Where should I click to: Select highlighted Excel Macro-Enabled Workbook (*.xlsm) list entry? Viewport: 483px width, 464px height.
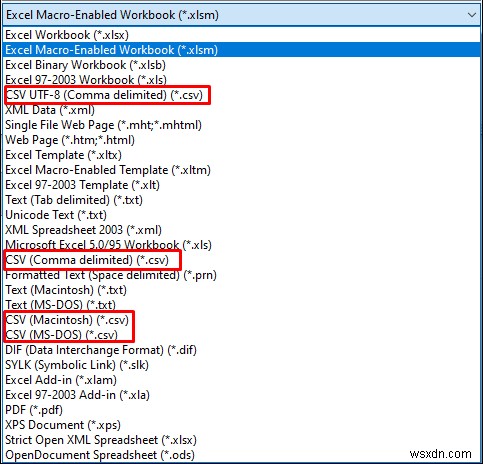pos(241,50)
